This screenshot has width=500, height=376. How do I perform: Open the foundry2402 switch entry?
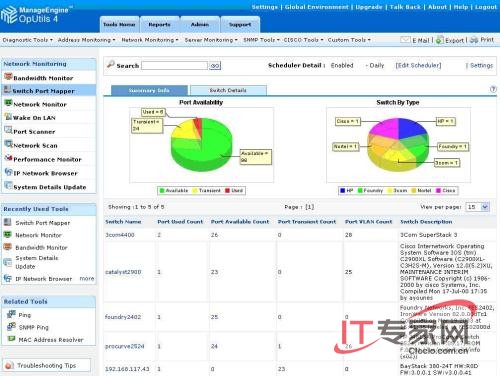[x=123, y=317]
